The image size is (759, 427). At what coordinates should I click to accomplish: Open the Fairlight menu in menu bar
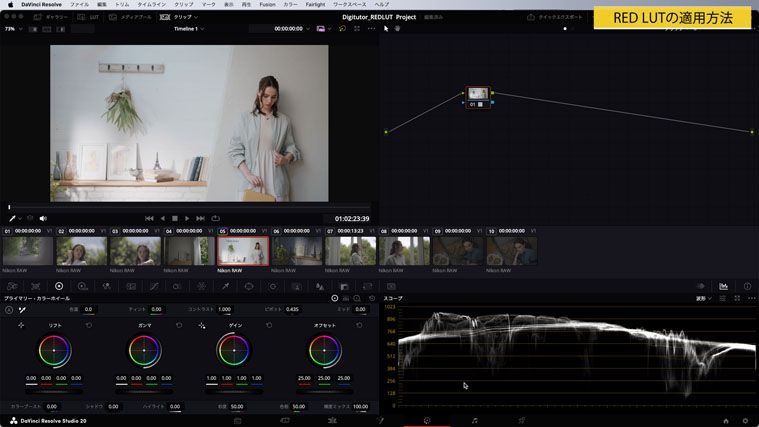pyautogui.click(x=315, y=4)
